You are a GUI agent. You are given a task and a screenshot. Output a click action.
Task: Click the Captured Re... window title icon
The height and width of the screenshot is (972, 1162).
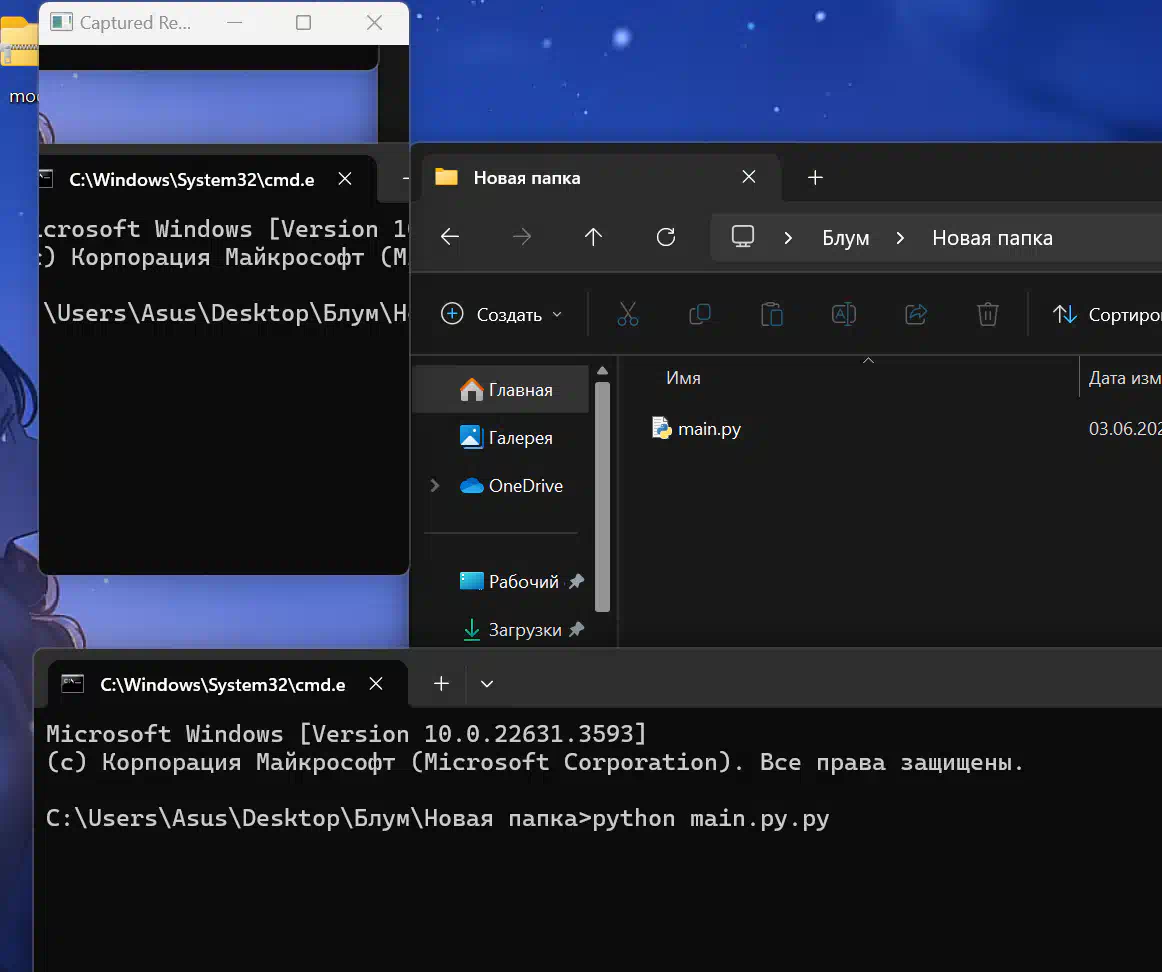(62, 22)
